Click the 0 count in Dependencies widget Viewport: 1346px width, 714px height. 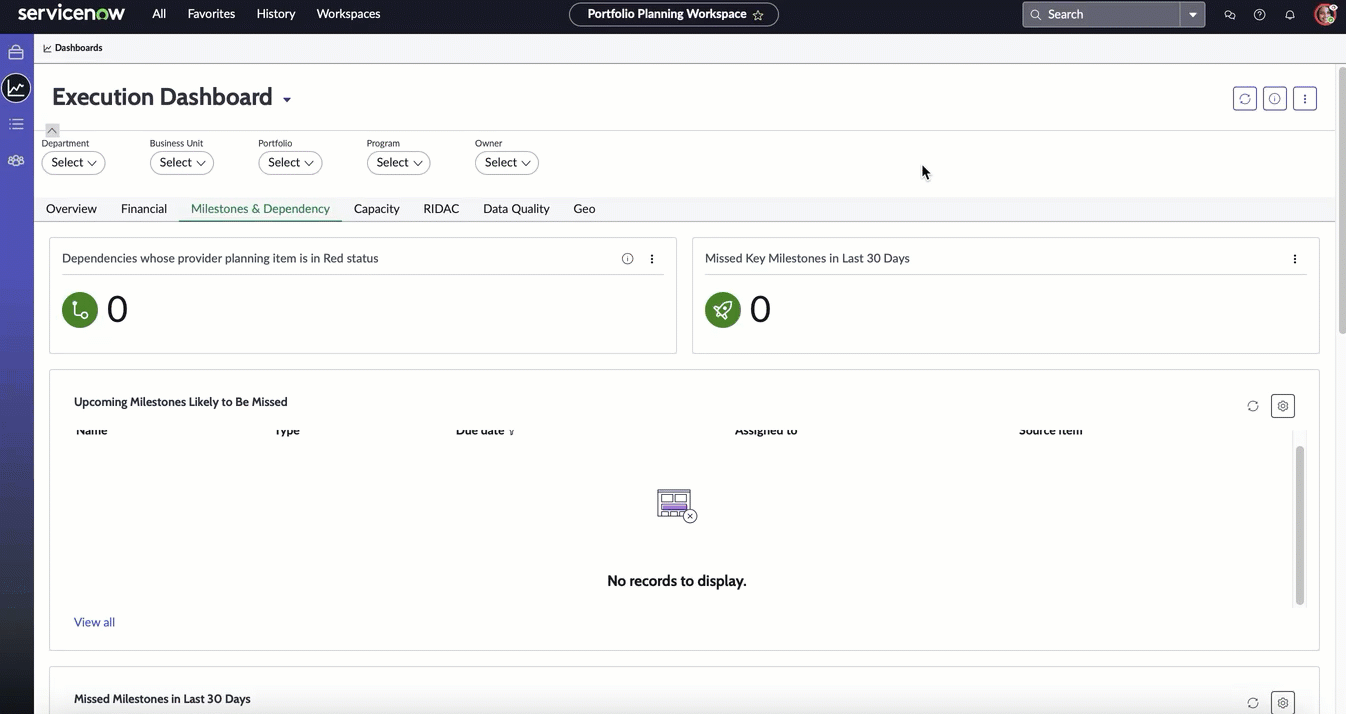[117, 310]
